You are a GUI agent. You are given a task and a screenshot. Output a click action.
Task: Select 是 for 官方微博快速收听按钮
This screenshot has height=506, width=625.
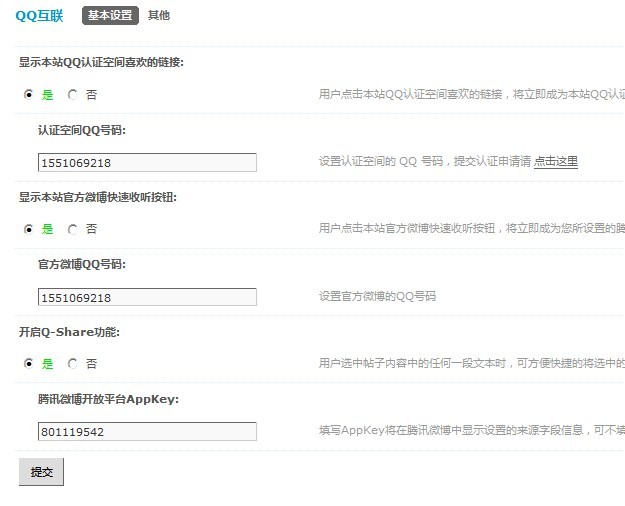coord(29,229)
